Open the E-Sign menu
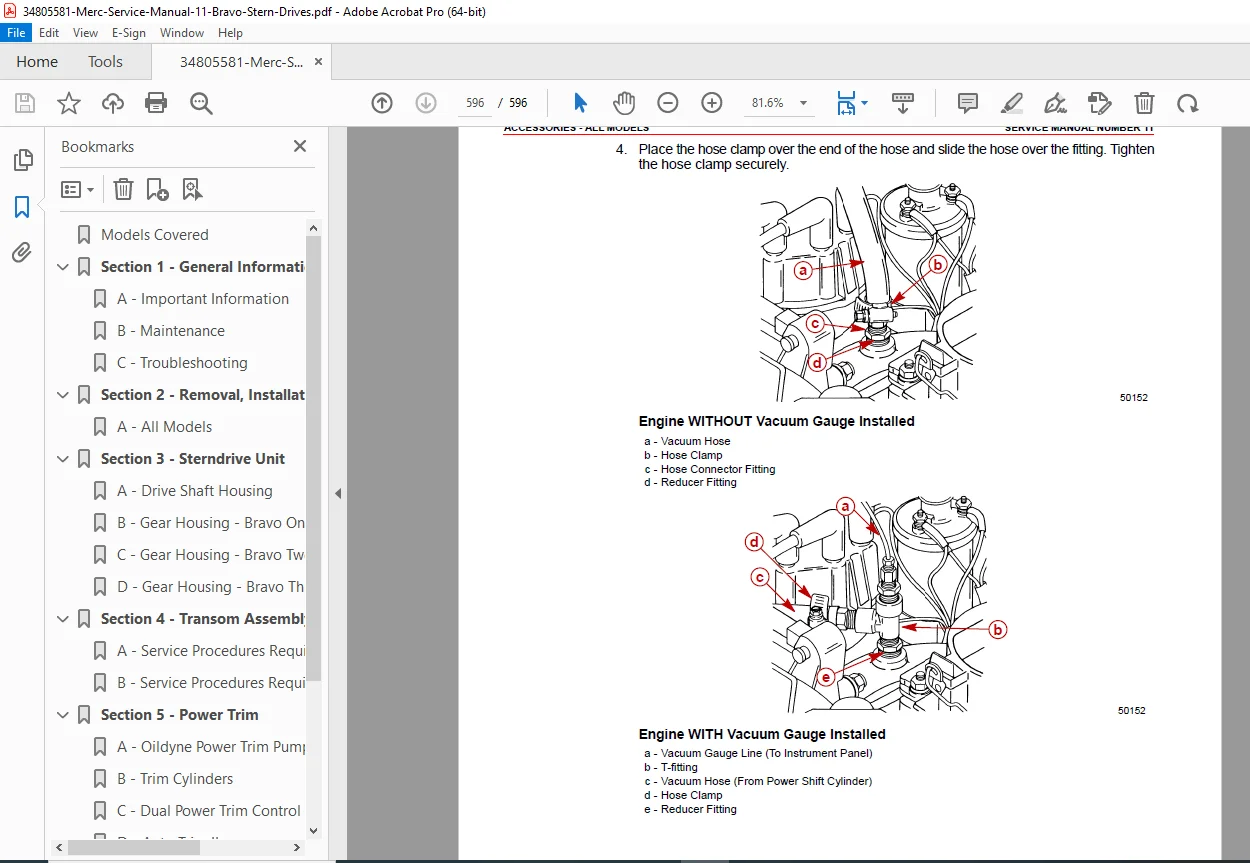The width and height of the screenshot is (1250, 863). click(x=129, y=33)
